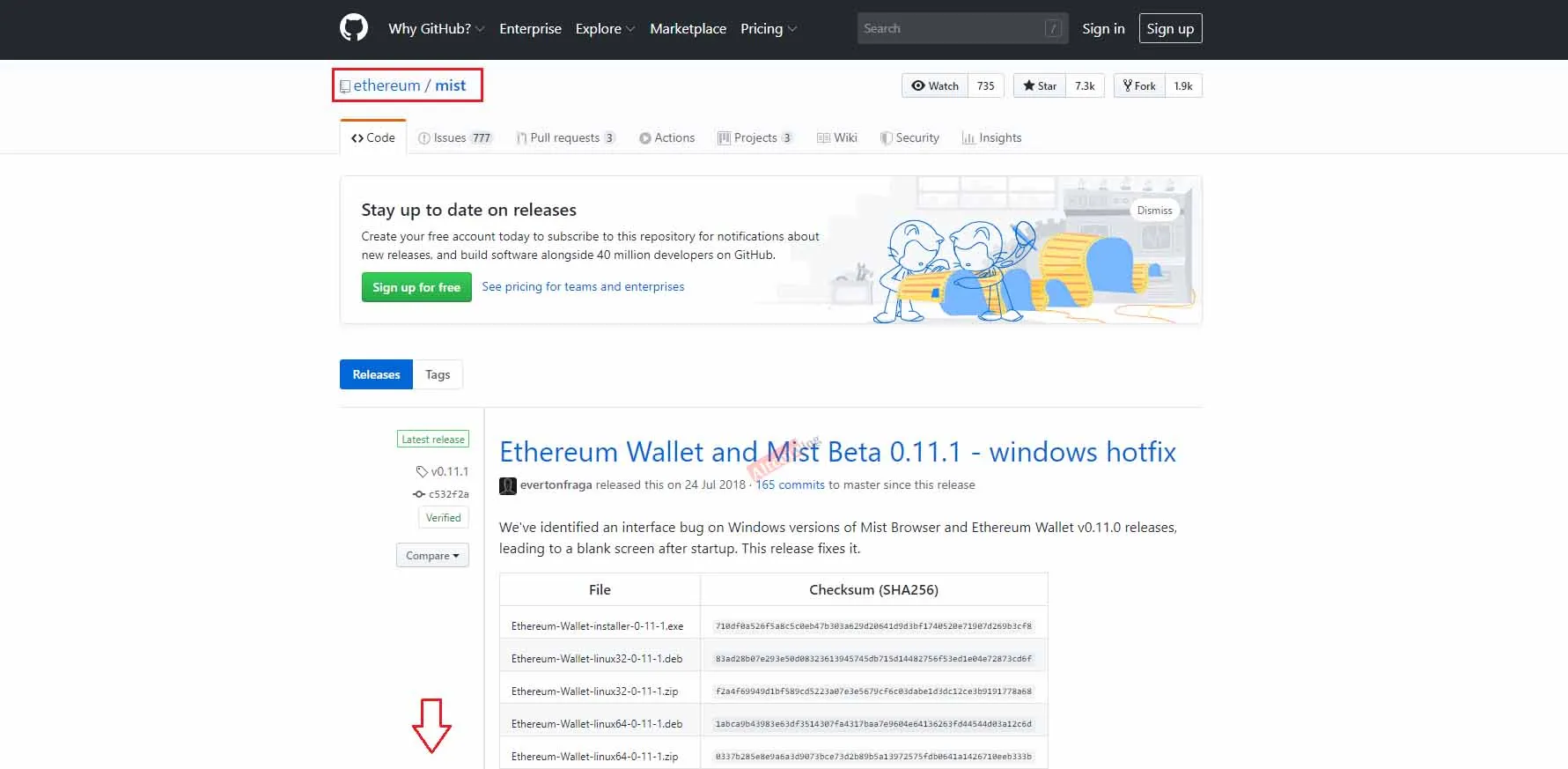Click the GitHub octocat logo
The image size is (1568, 769).
[354, 28]
